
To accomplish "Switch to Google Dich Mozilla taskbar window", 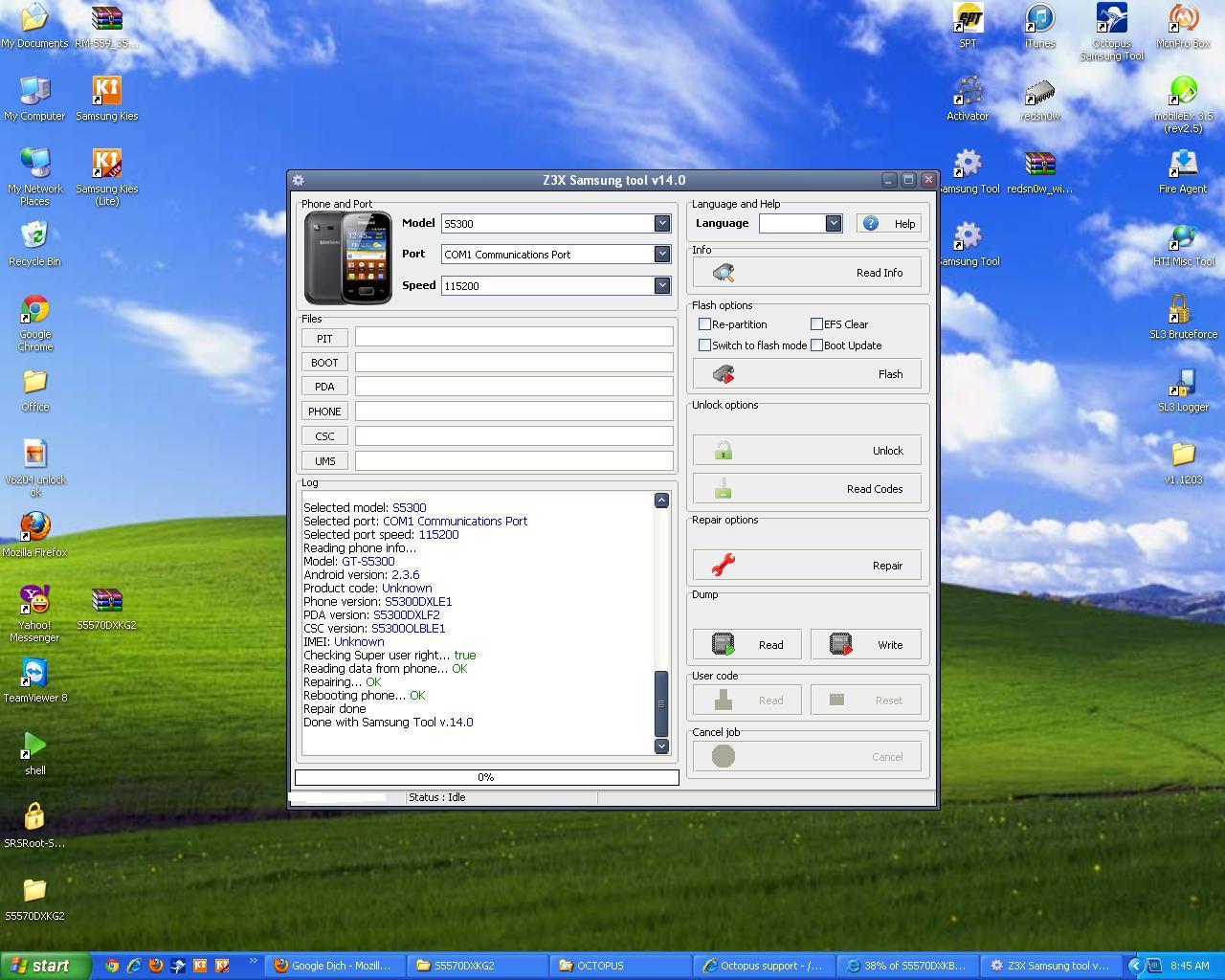I will tap(335, 966).
